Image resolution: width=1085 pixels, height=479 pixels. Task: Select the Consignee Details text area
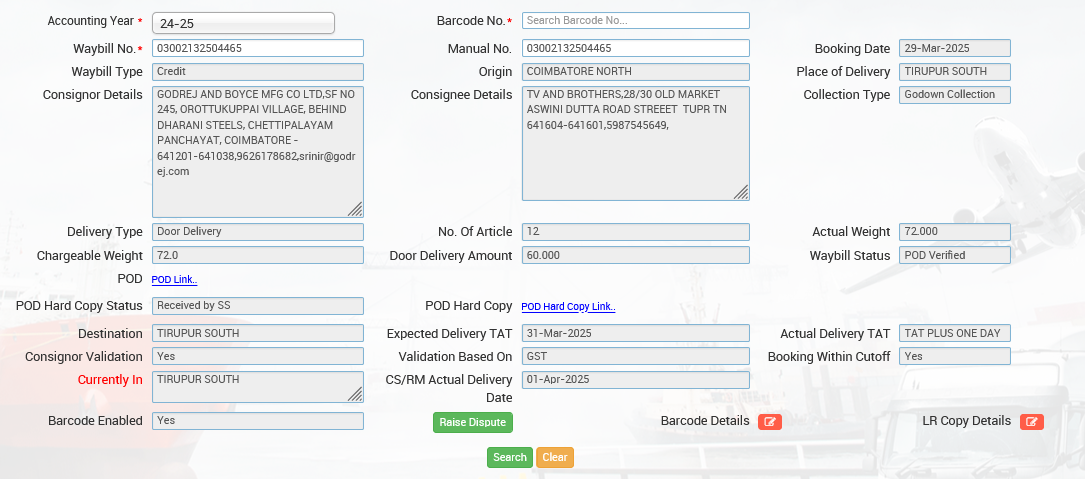[x=635, y=142]
